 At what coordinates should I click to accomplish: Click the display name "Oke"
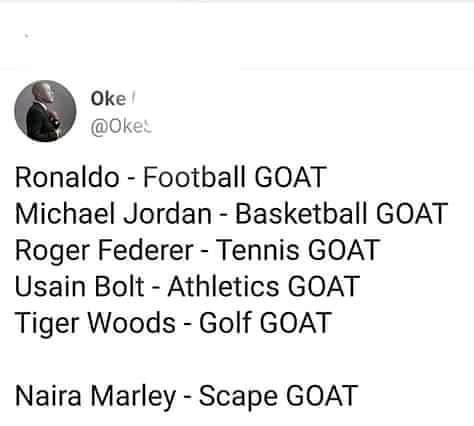click(108, 99)
